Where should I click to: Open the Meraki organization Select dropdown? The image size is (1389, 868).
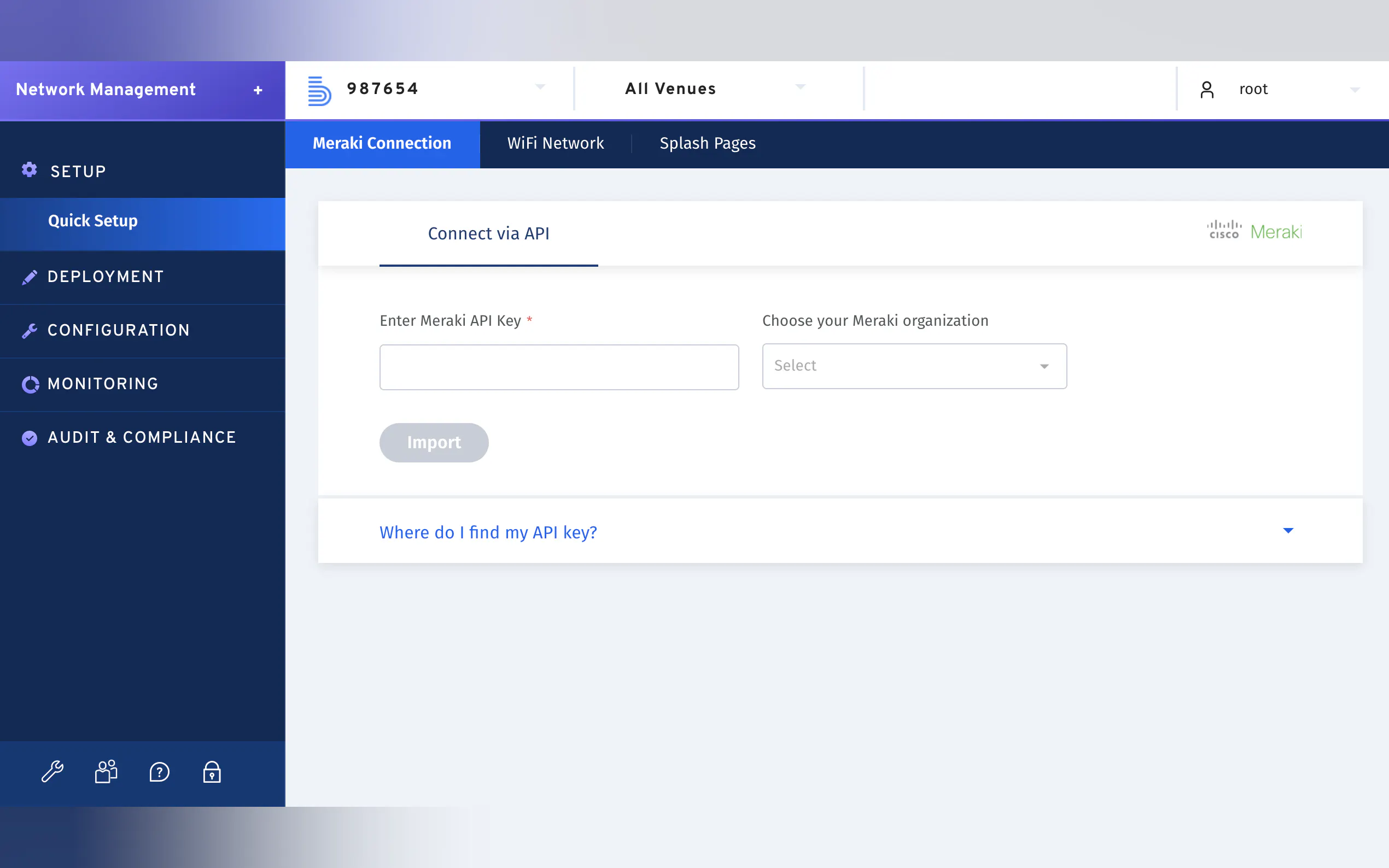point(914,366)
